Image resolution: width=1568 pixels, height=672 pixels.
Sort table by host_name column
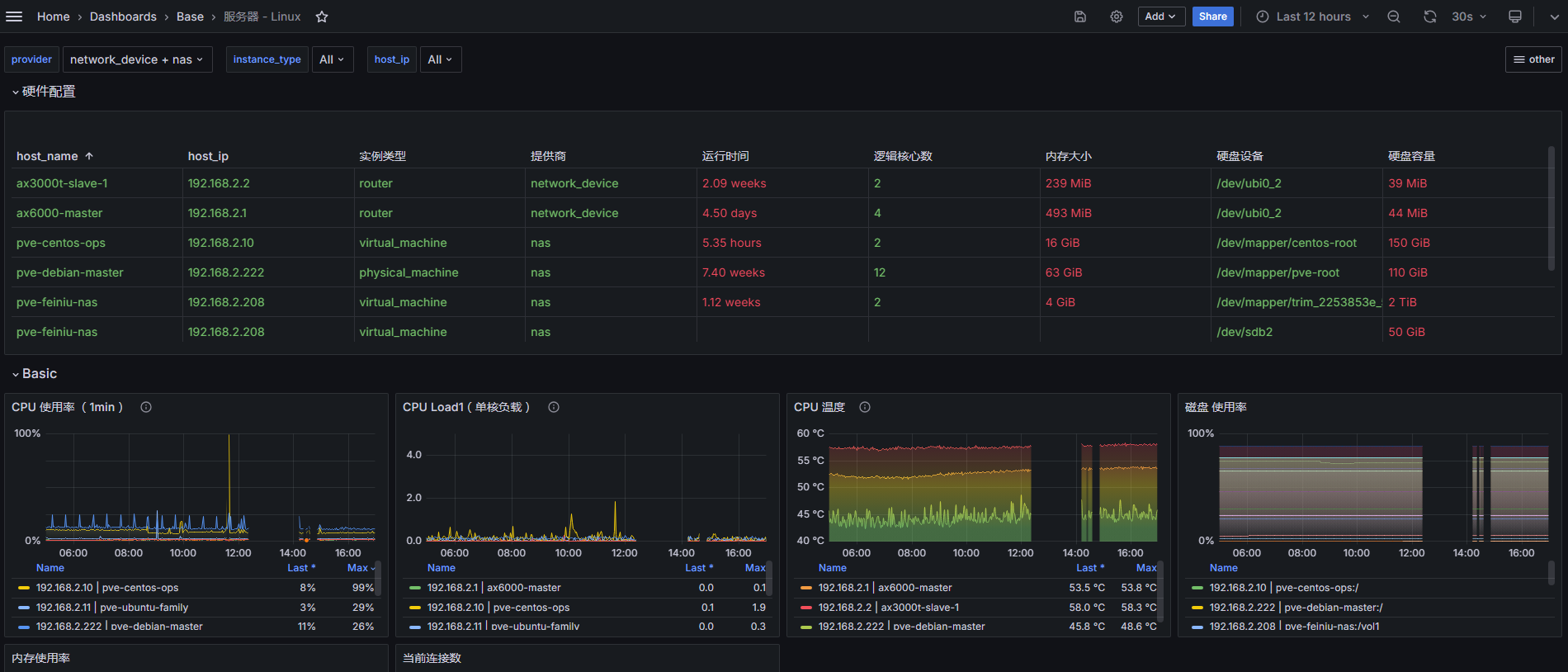pyautogui.click(x=54, y=156)
